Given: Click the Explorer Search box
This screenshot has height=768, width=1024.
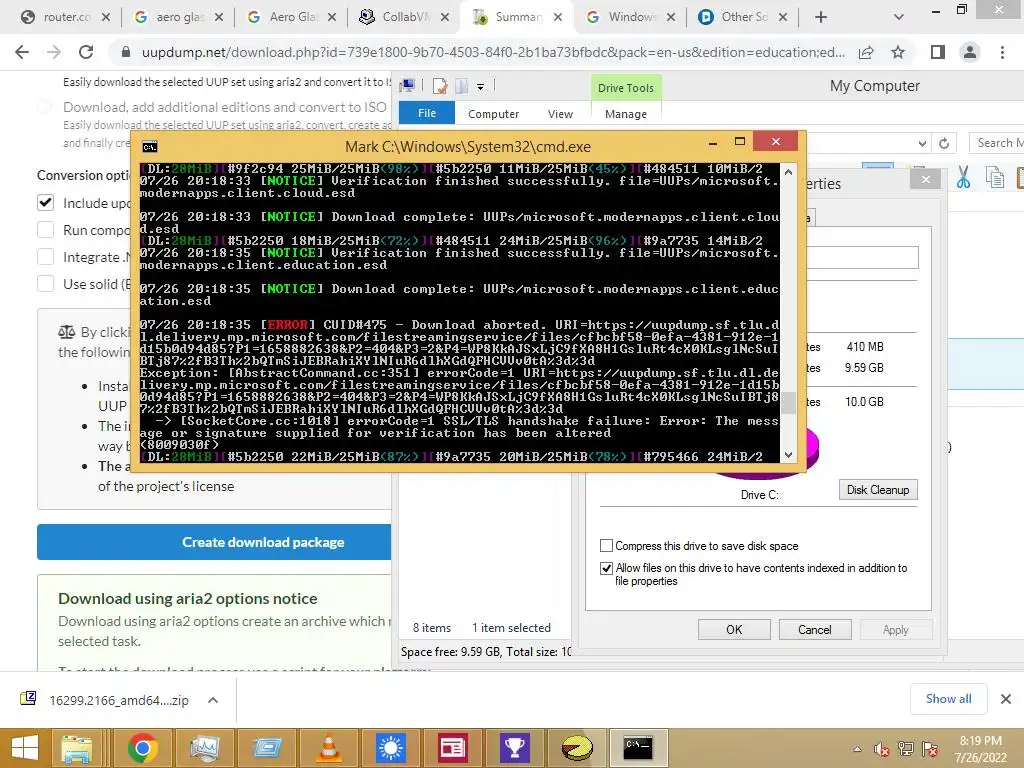Looking at the screenshot, I should click(x=997, y=143).
